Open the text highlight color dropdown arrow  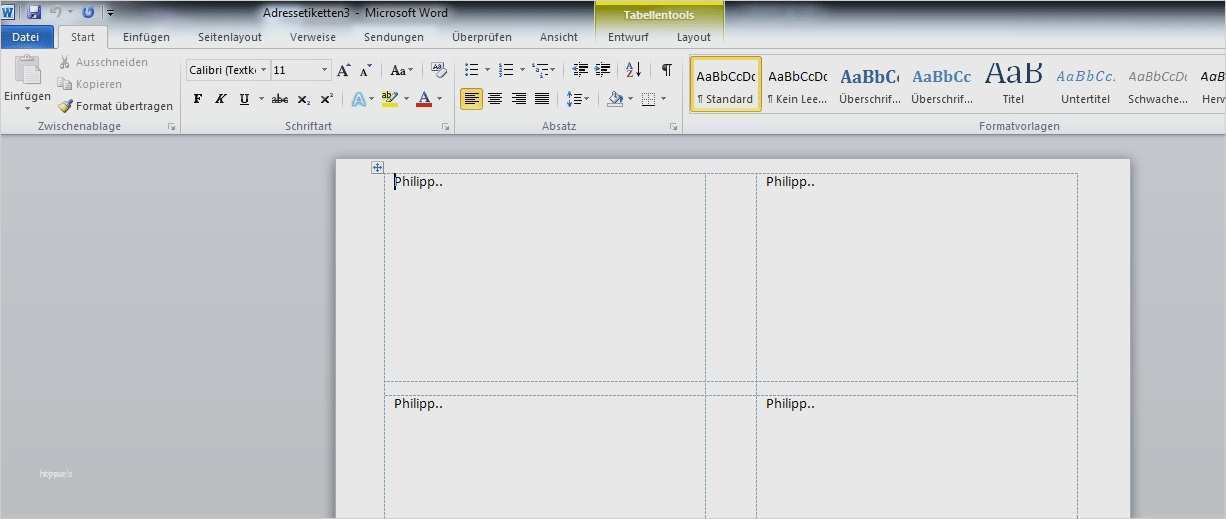click(405, 99)
